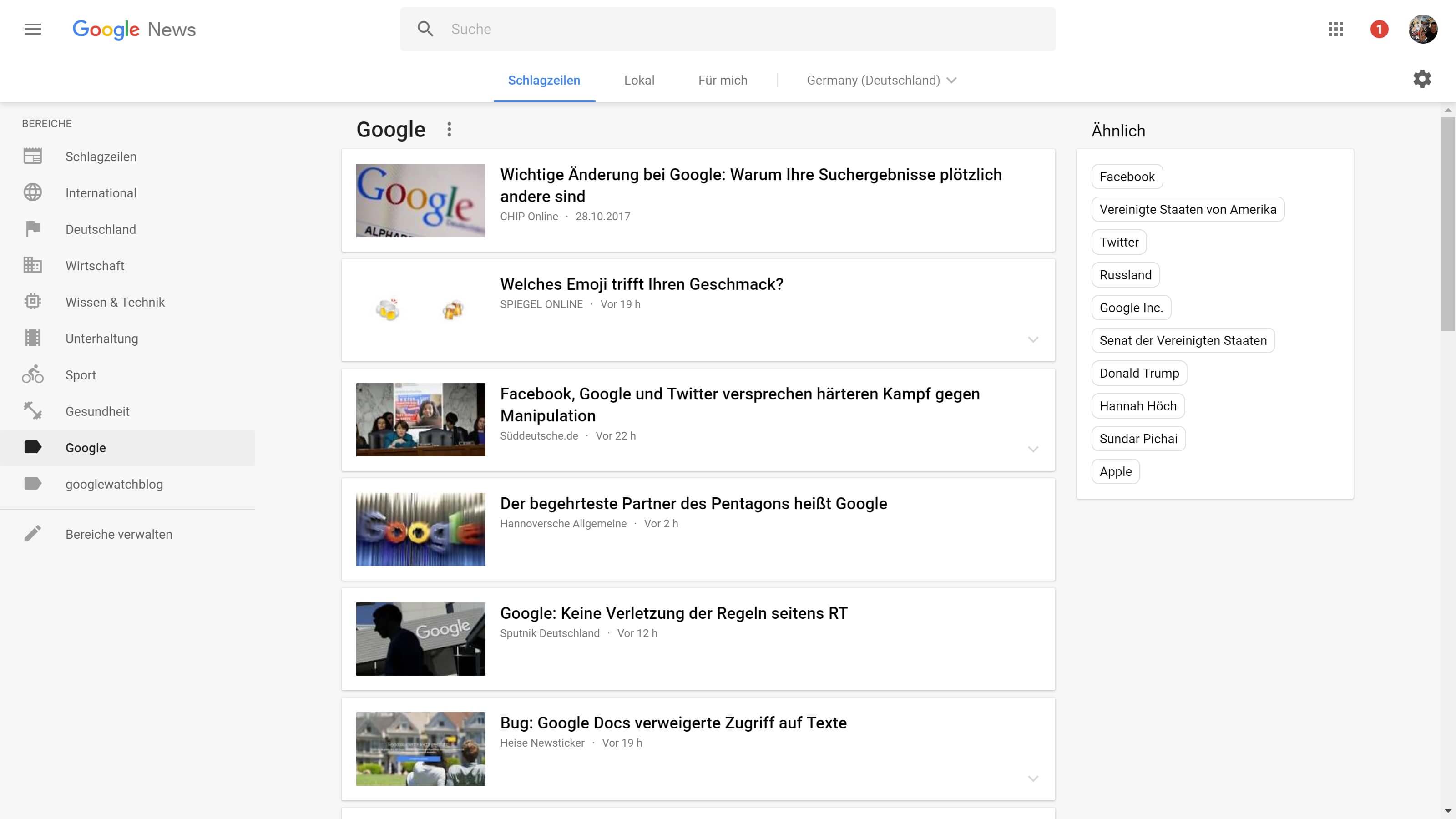Open the Pentagon Partner Google headline
The width and height of the screenshot is (1456, 819).
point(693,503)
